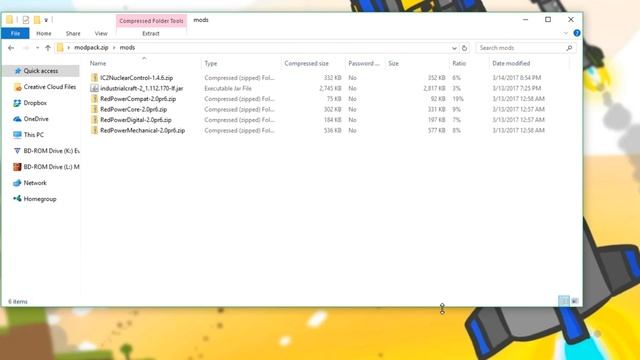
Task: Select the RedPowerDigital-2.0pr6.zip file
Action: pos(136,120)
